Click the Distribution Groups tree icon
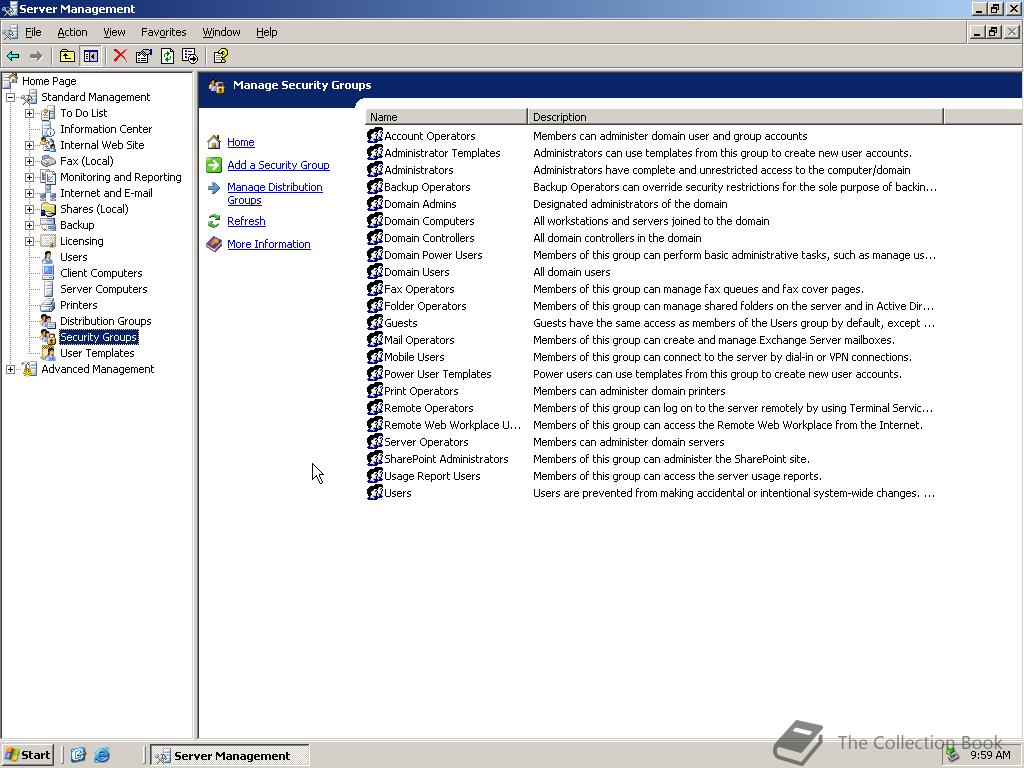 tap(48, 321)
